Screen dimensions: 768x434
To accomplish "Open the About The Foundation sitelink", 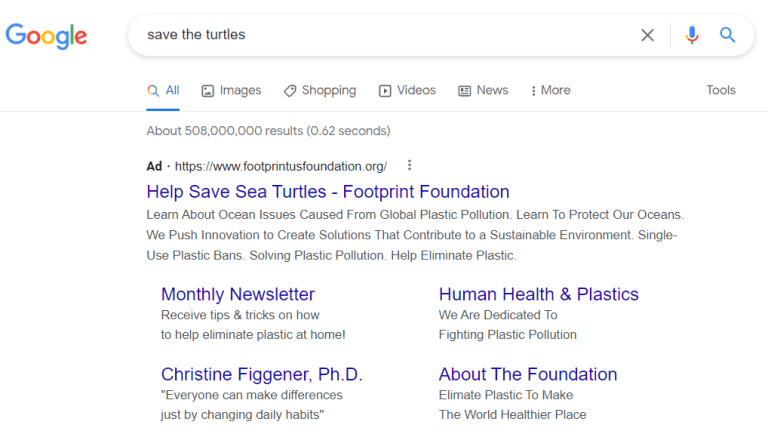I will (x=528, y=374).
